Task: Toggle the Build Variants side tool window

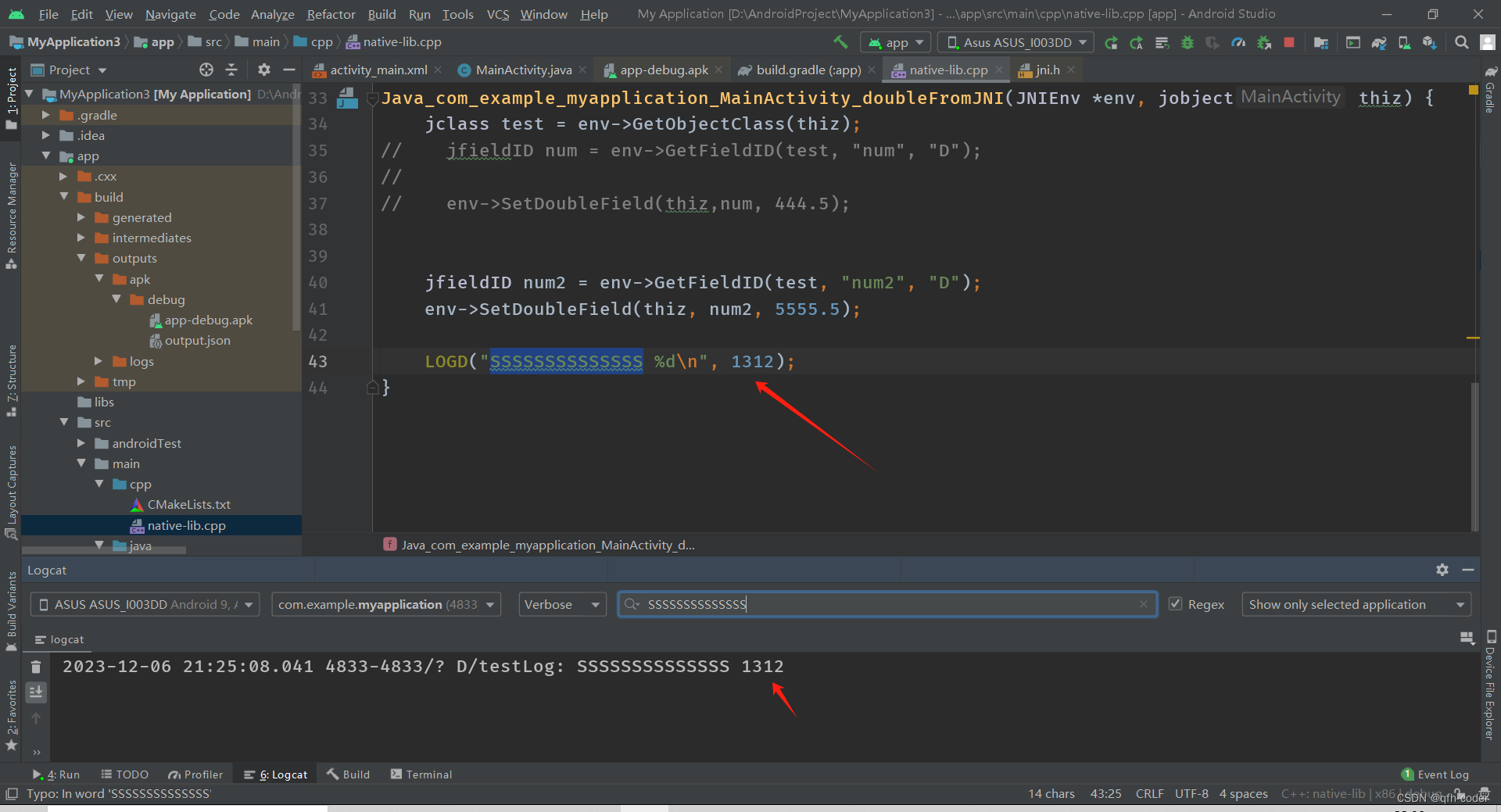Action: tap(11, 612)
